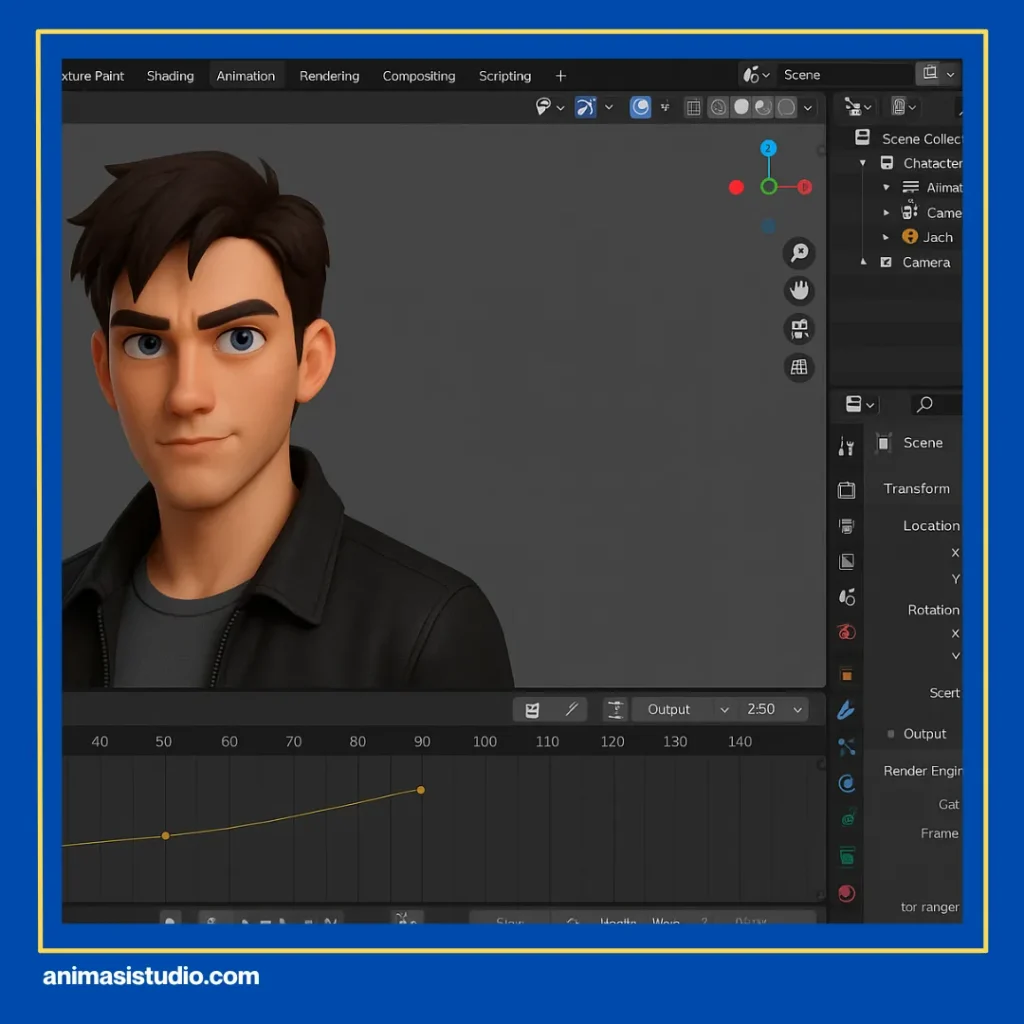The image size is (1024, 1024).
Task: Expand the Character collection in the outliner
Action: click(x=862, y=163)
